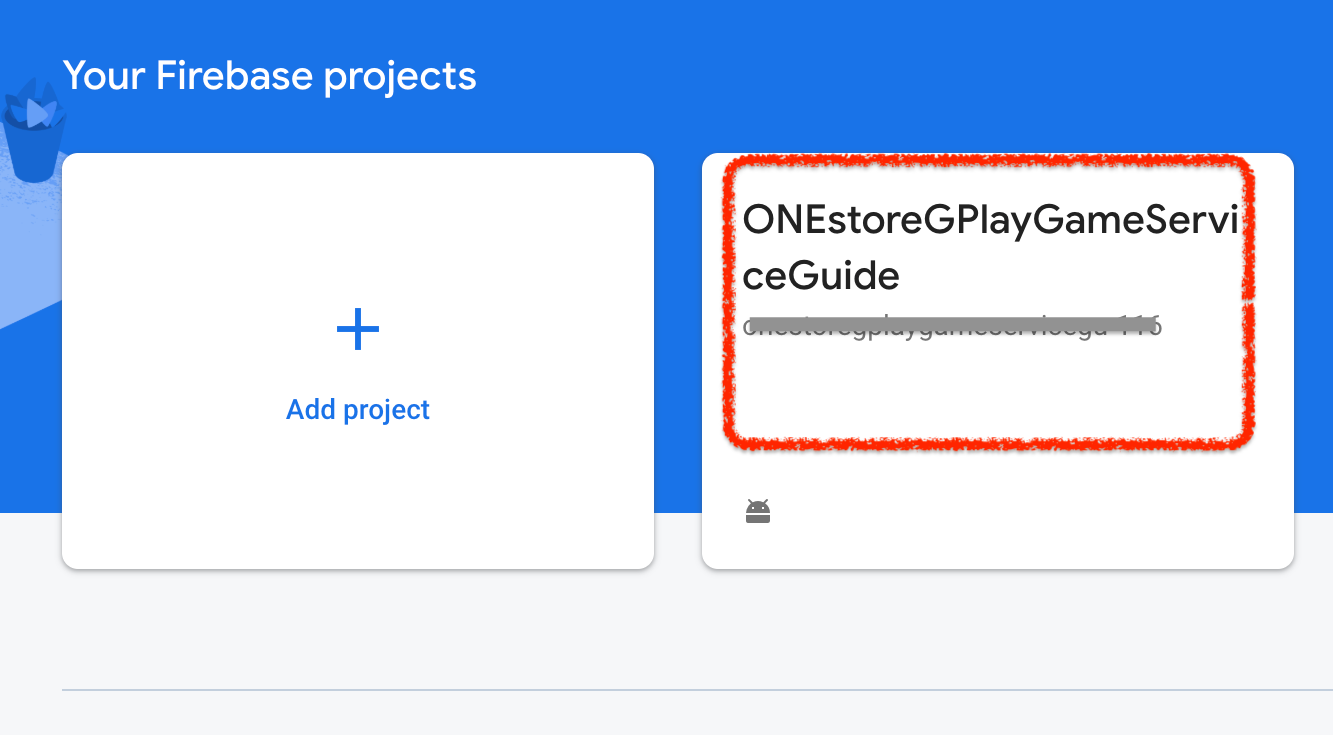Image resolution: width=1333 pixels, height=735 pixels.
Task: Click the blue plus icon
Action: click(x=358, y=329)
